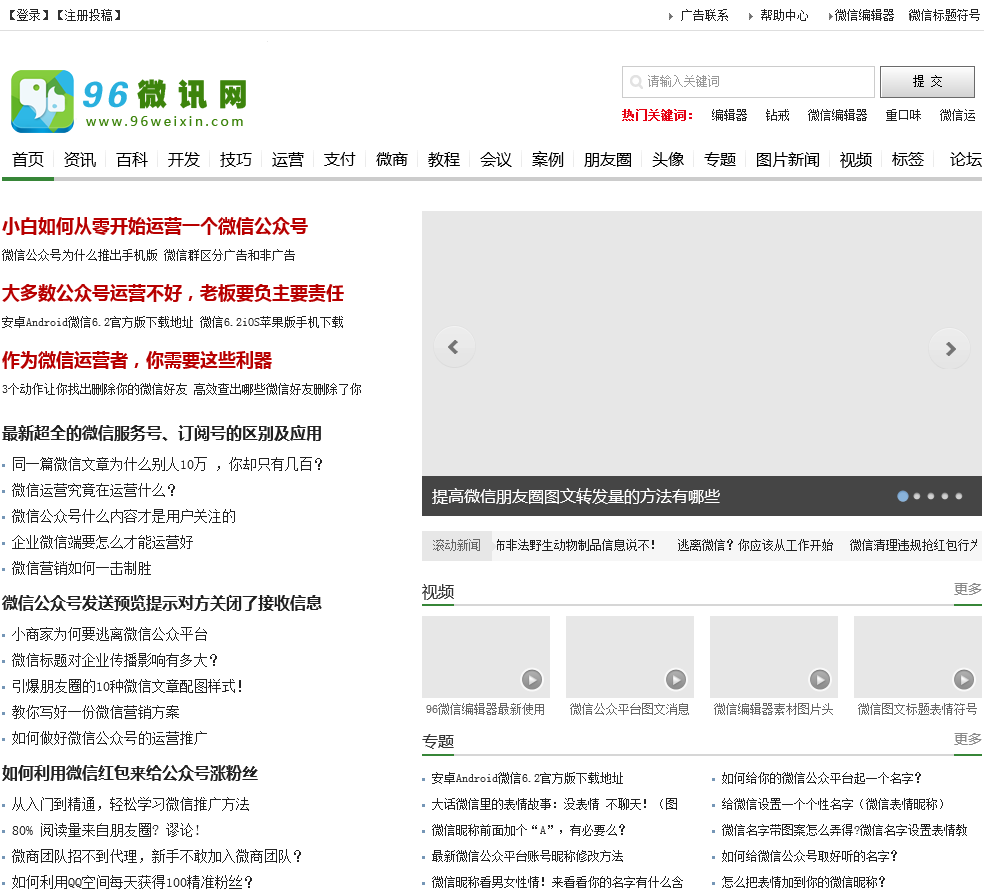The image size is (984, 895).
Task: Open headline 大多数公众号运营不好，老板要负主要责任
Action: click(x=173, y=293)
